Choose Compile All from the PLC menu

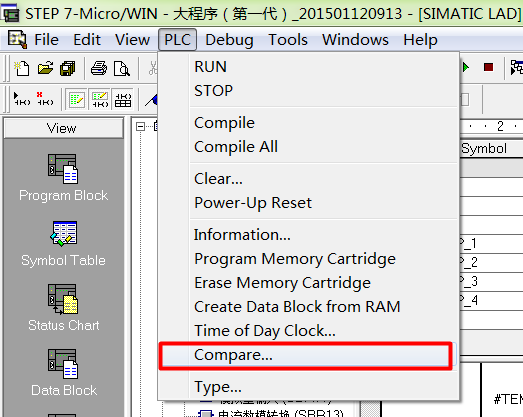[236, 147]
